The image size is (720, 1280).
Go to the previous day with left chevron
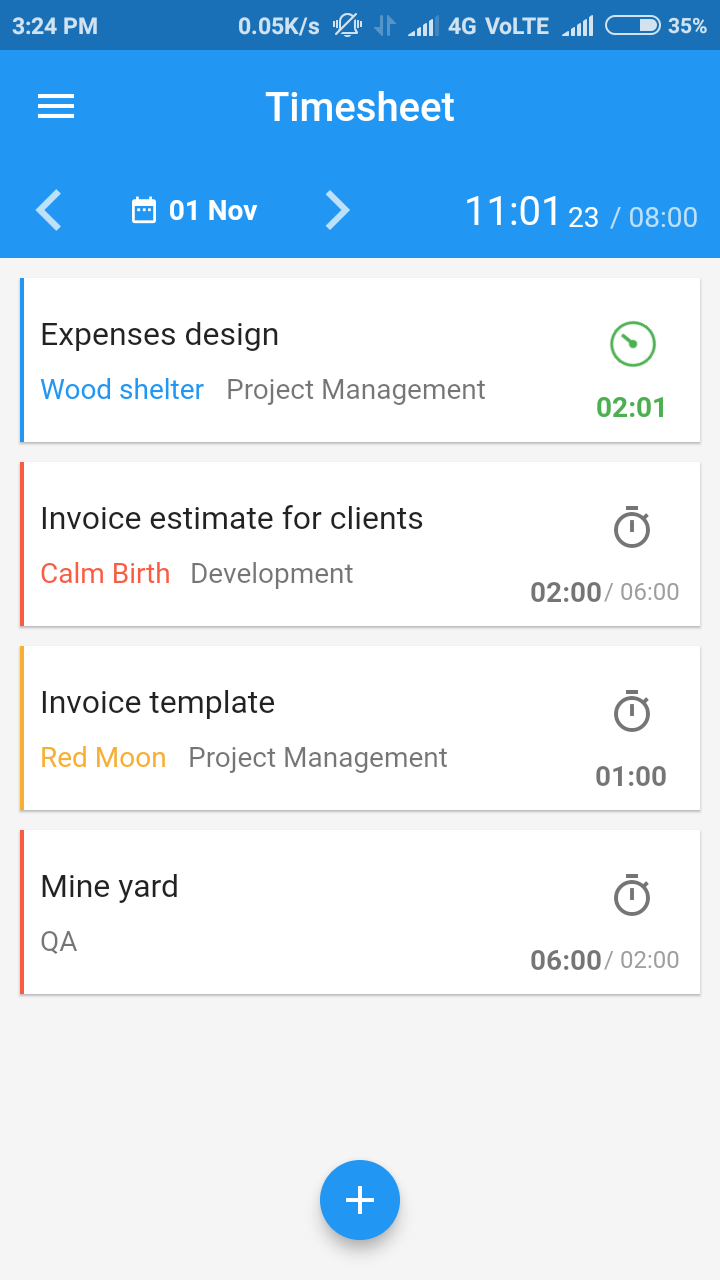(49, 210)
